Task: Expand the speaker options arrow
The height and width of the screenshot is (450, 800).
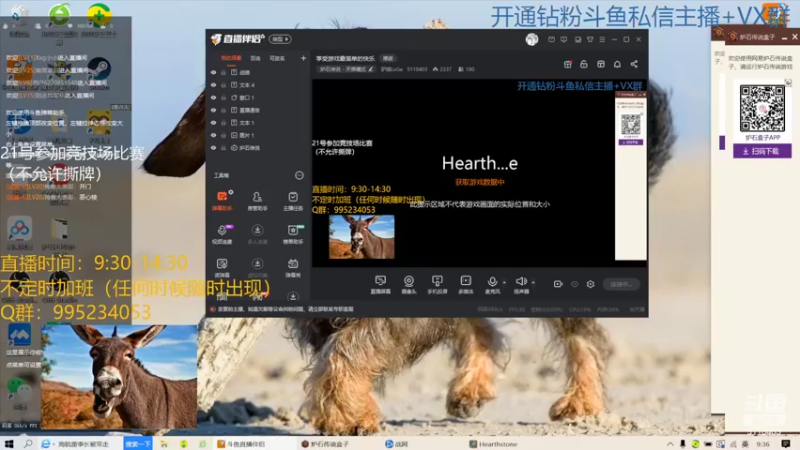Action: pyautogui.click(x=533, y=282)
